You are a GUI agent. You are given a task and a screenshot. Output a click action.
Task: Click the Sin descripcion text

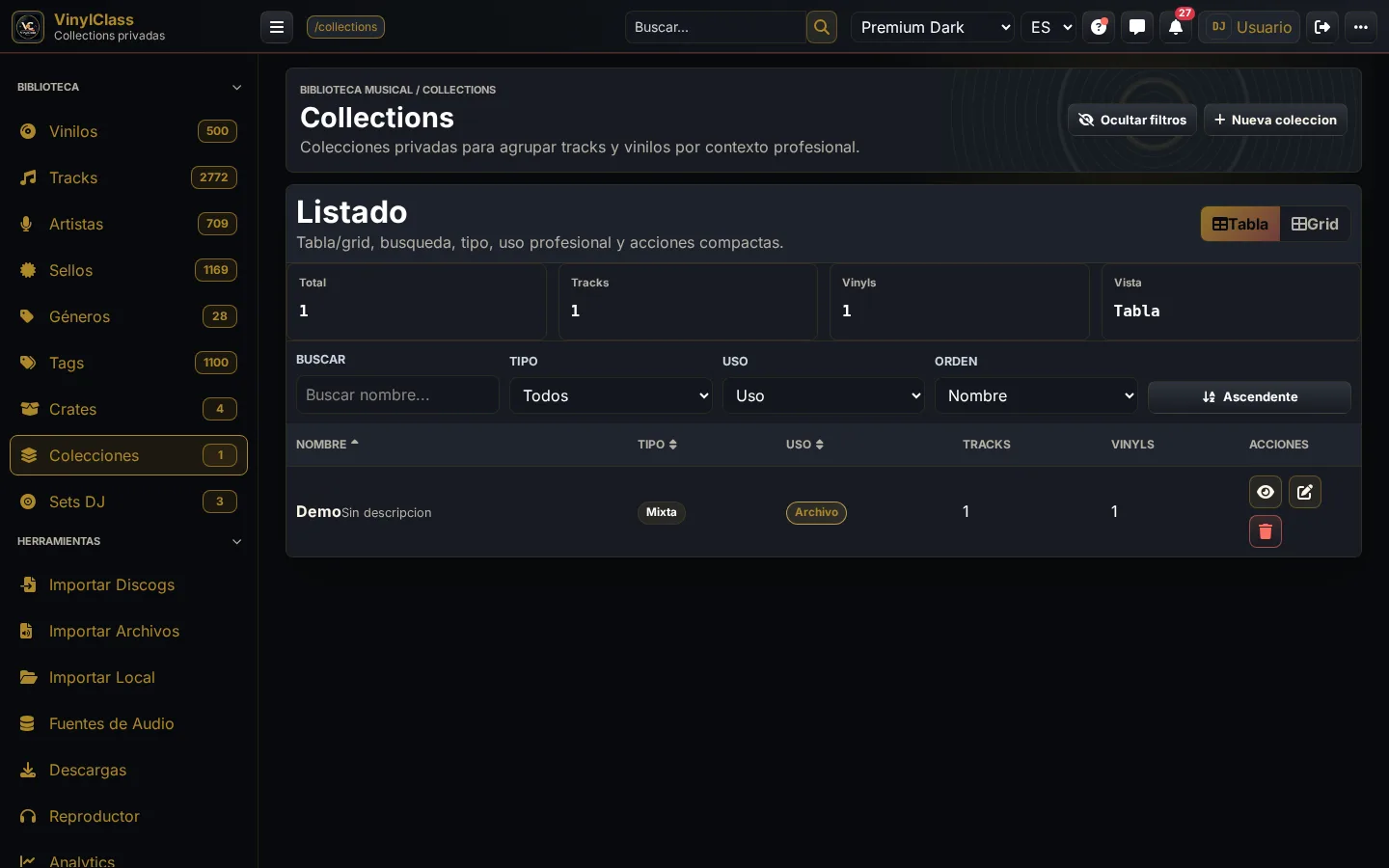point(387,512)
